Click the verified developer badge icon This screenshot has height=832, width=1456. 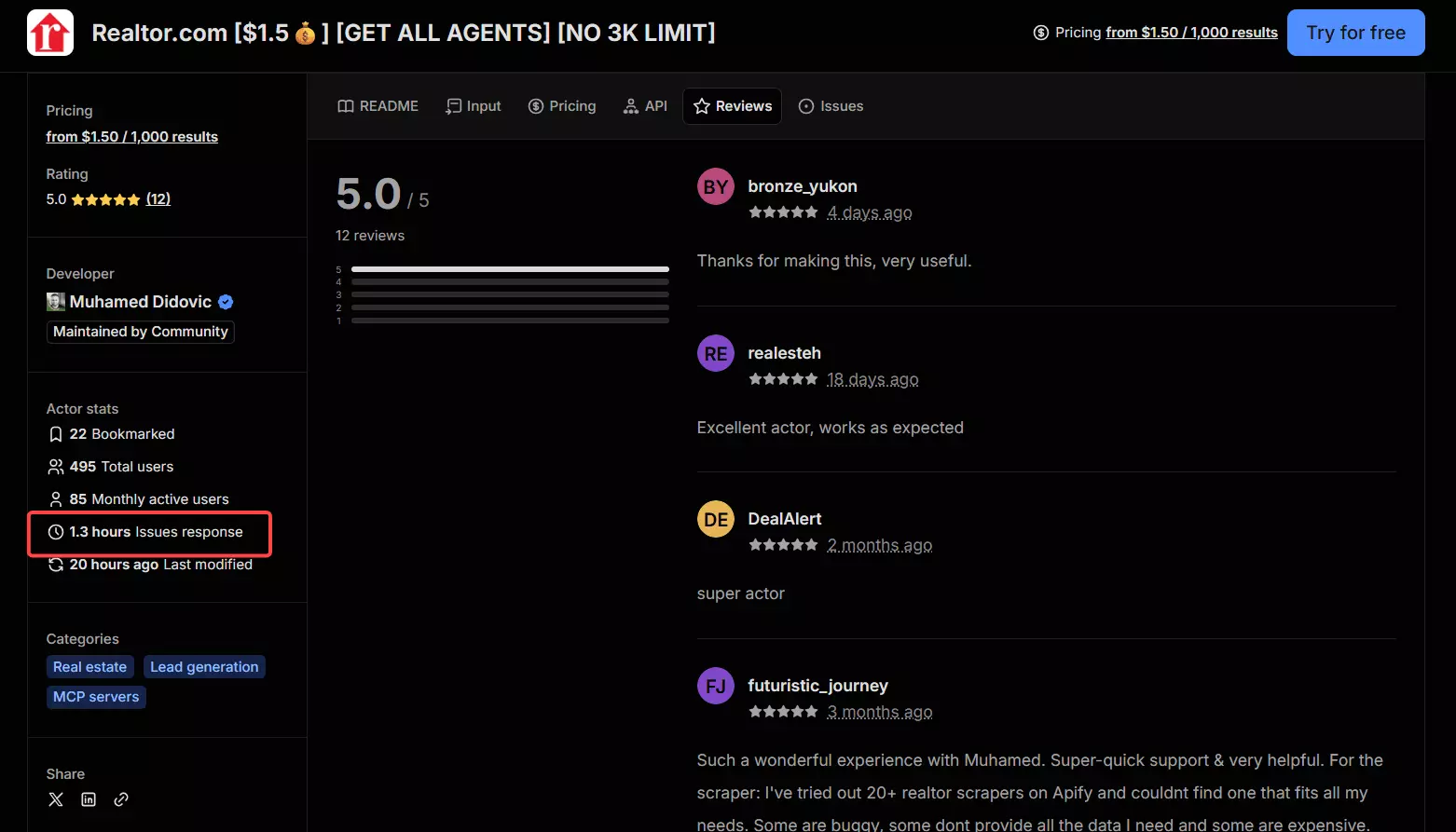pos(226,302)
